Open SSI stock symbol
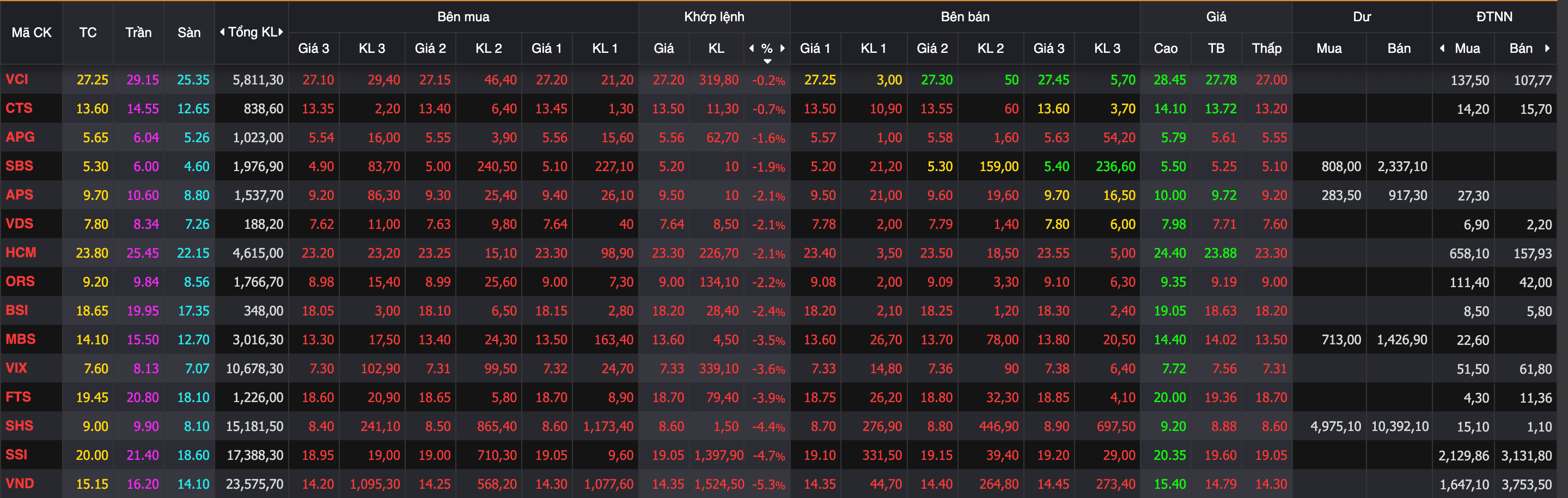The height and width of the screenshot is (498, 1568). [x=16, y=455]
